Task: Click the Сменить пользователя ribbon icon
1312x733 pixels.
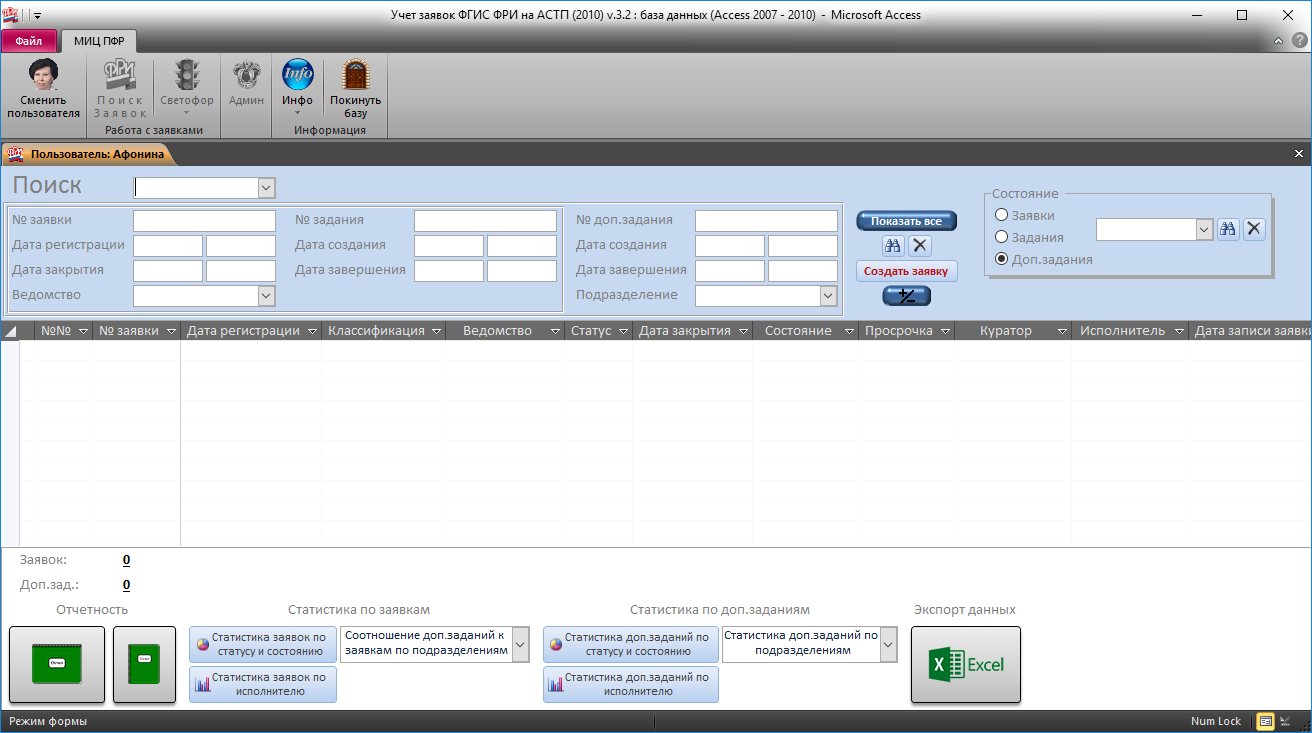Action: (x=43, y=78)
